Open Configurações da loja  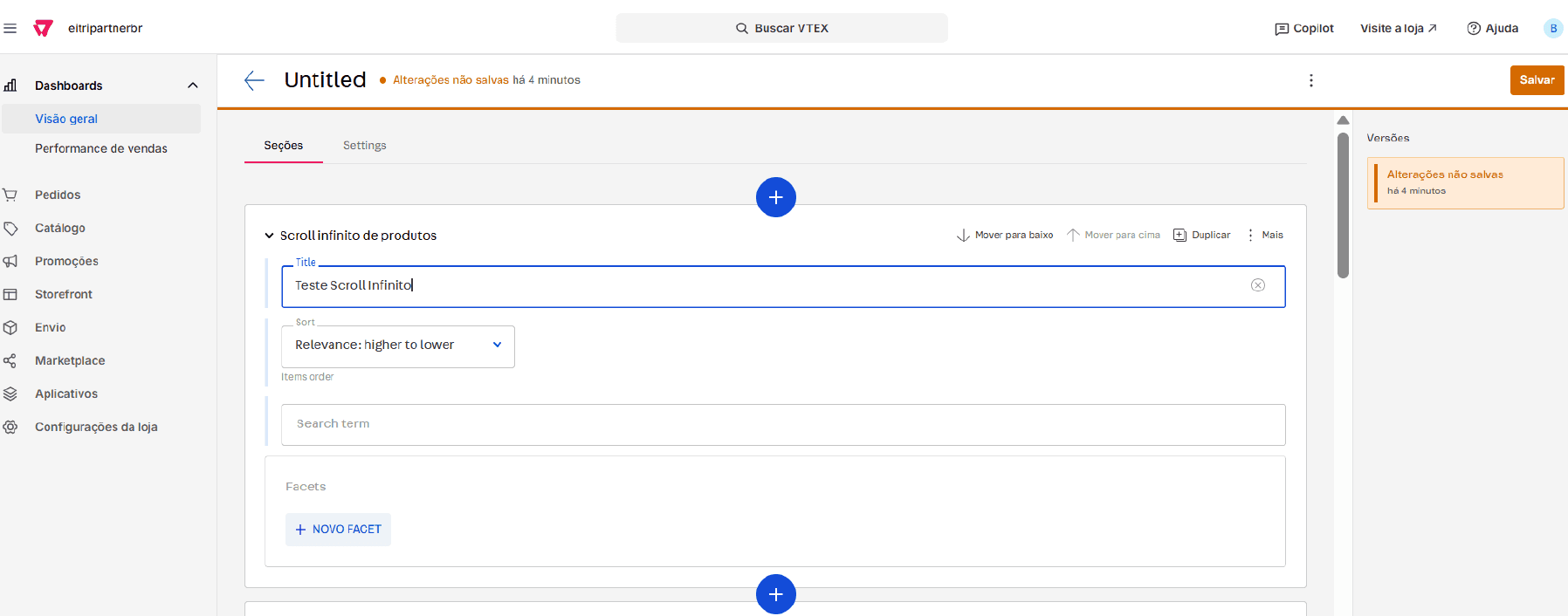click(96, 427)
